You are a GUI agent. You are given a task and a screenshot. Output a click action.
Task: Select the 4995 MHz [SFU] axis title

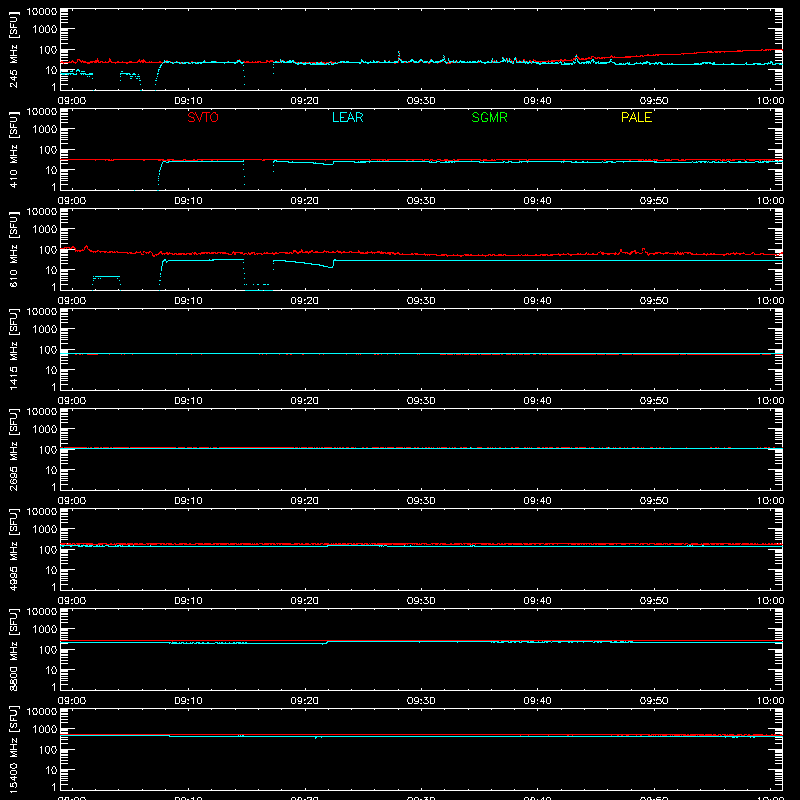point(13,549)
